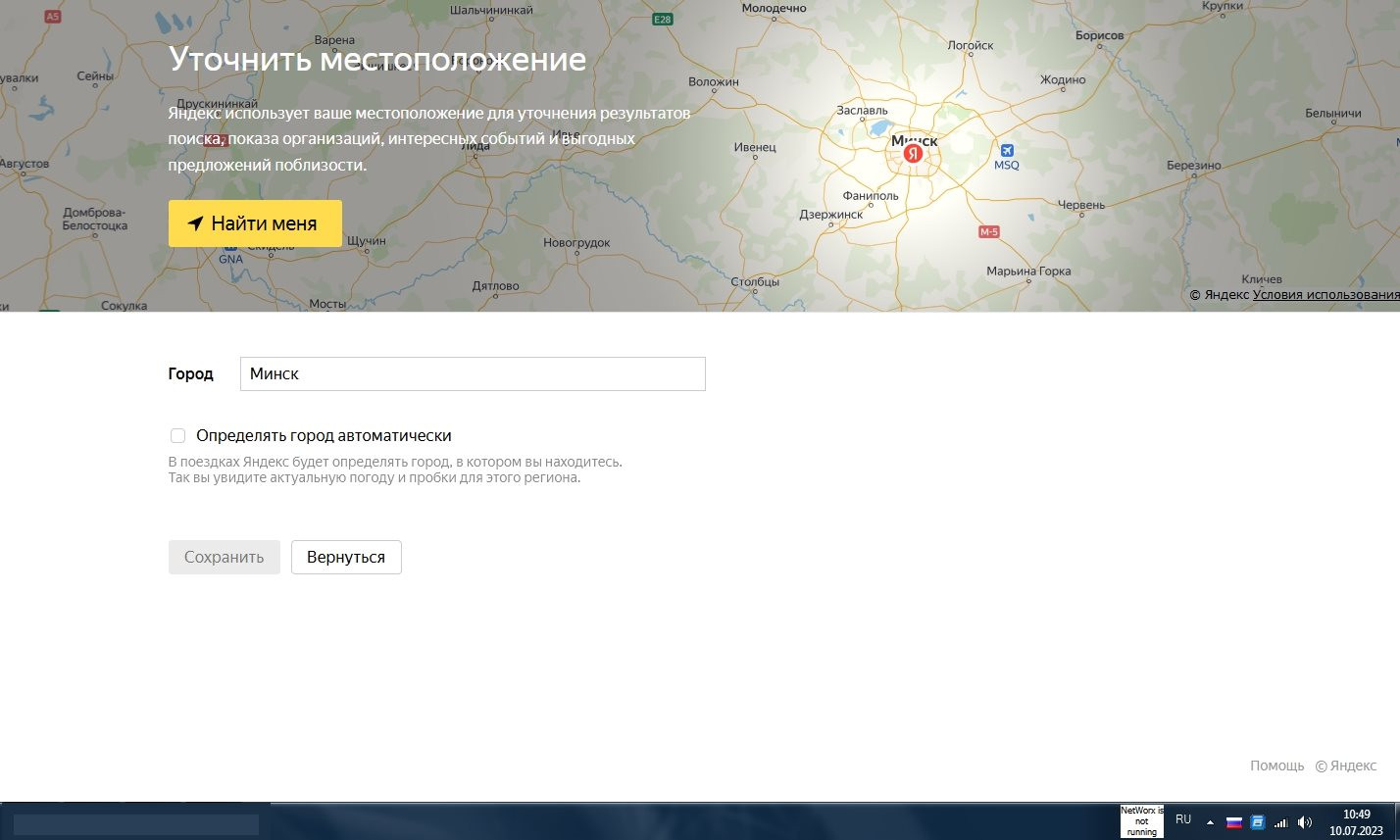This screenshot has width=1400, height=840.
Task: Click the A5 road marker on map
Action: click(53, 18)
